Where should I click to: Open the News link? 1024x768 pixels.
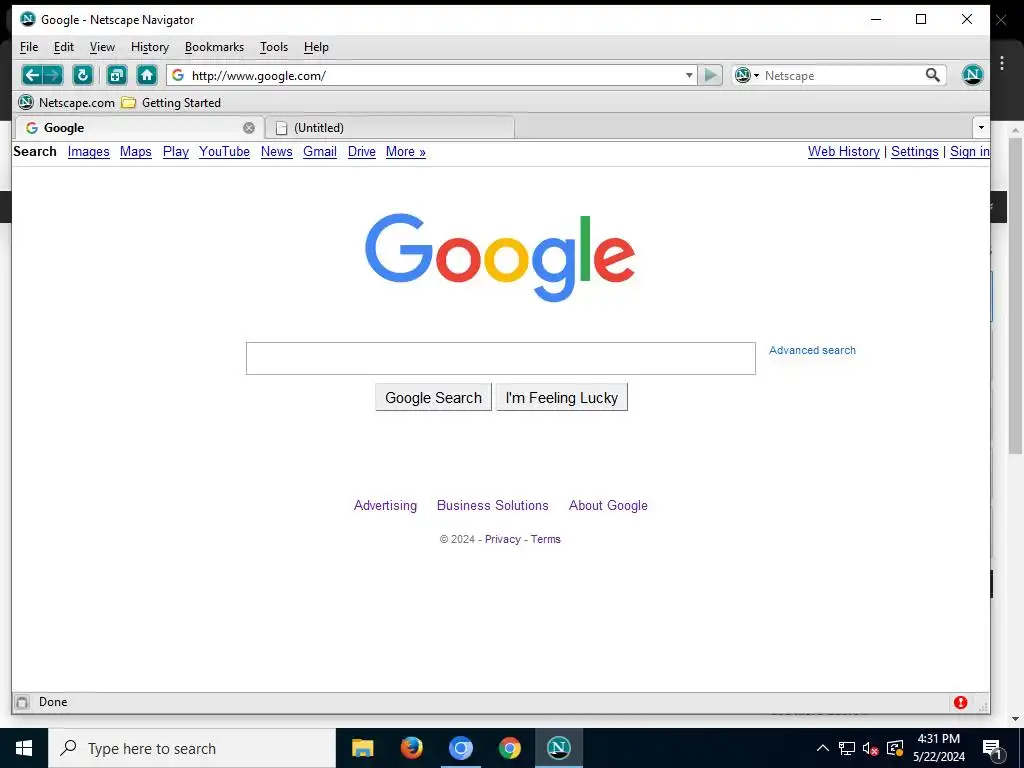(276, 152)
